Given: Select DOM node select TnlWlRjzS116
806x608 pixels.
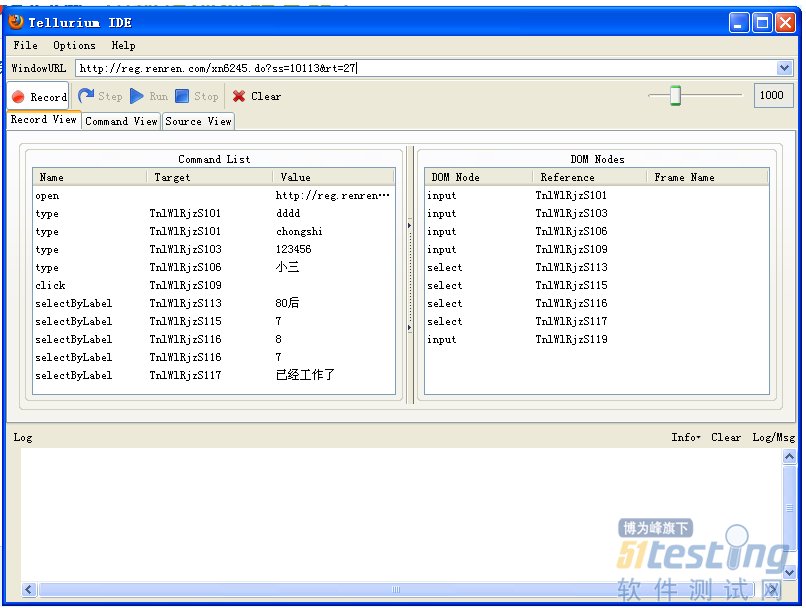Looking at the screenshot, I should [596, 303].
